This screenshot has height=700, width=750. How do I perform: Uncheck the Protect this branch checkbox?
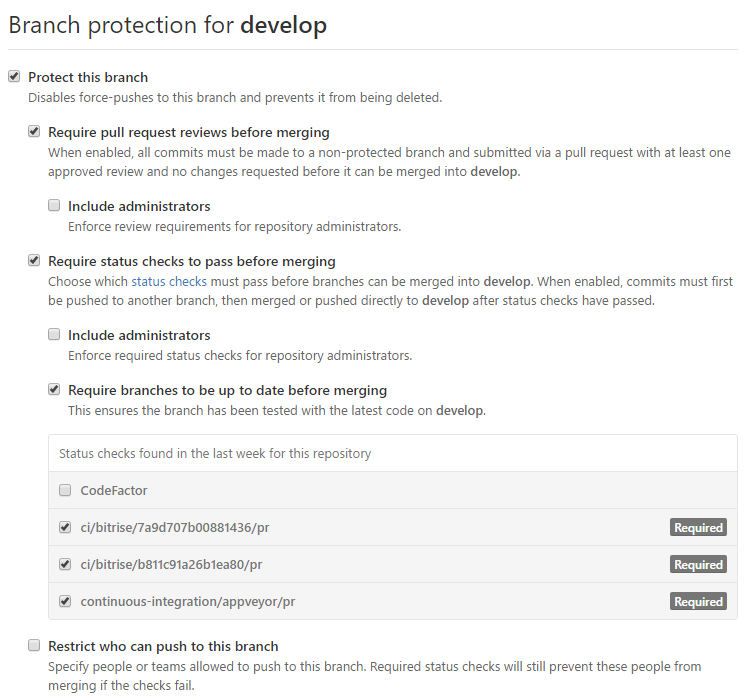point(14,76)
